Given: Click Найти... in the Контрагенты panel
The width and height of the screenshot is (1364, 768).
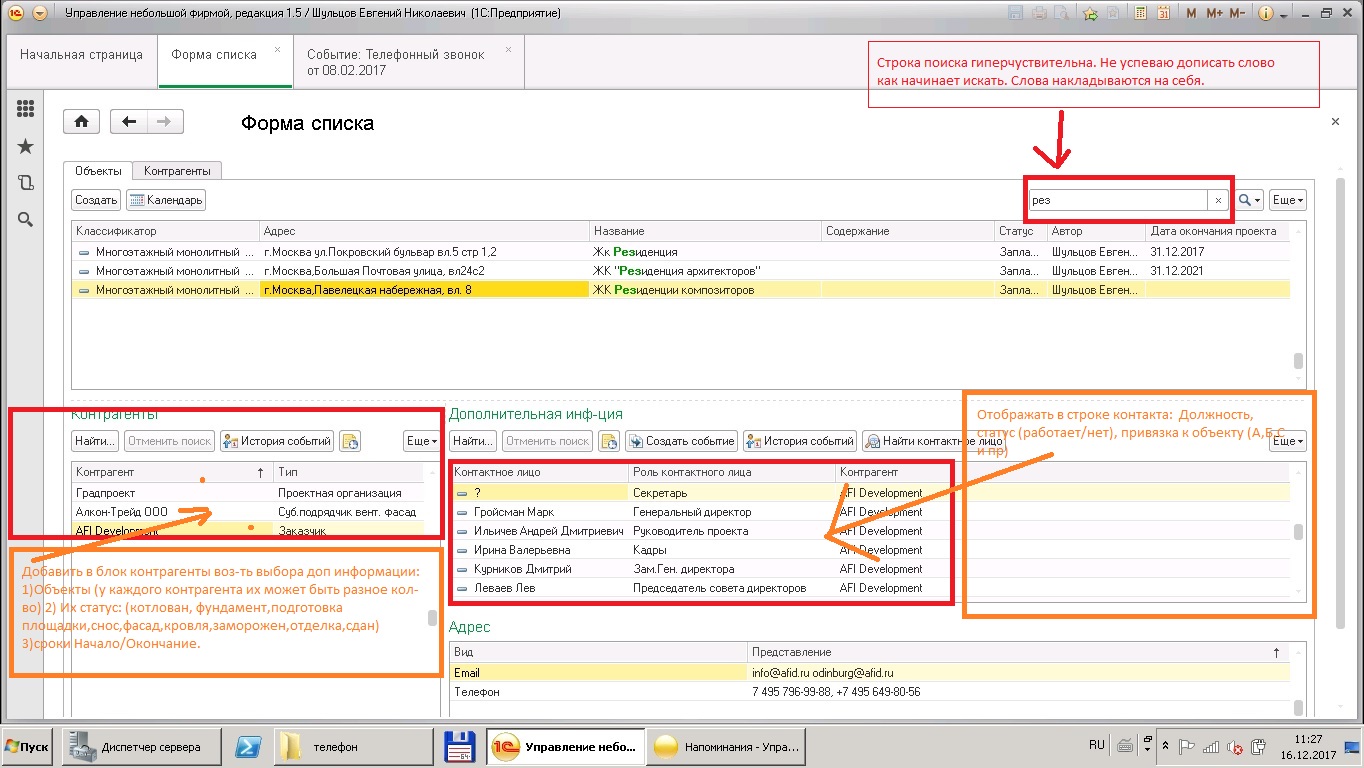Looking at the screenshot, I should click(x=95, y=441).
